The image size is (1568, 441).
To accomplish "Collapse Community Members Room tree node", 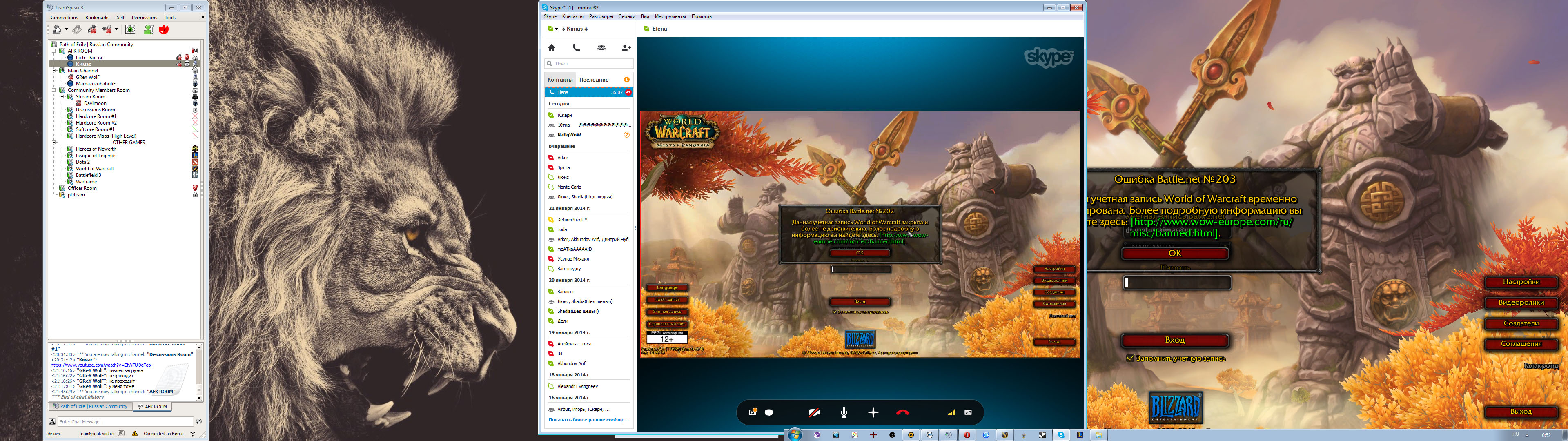I will [53, 90].
